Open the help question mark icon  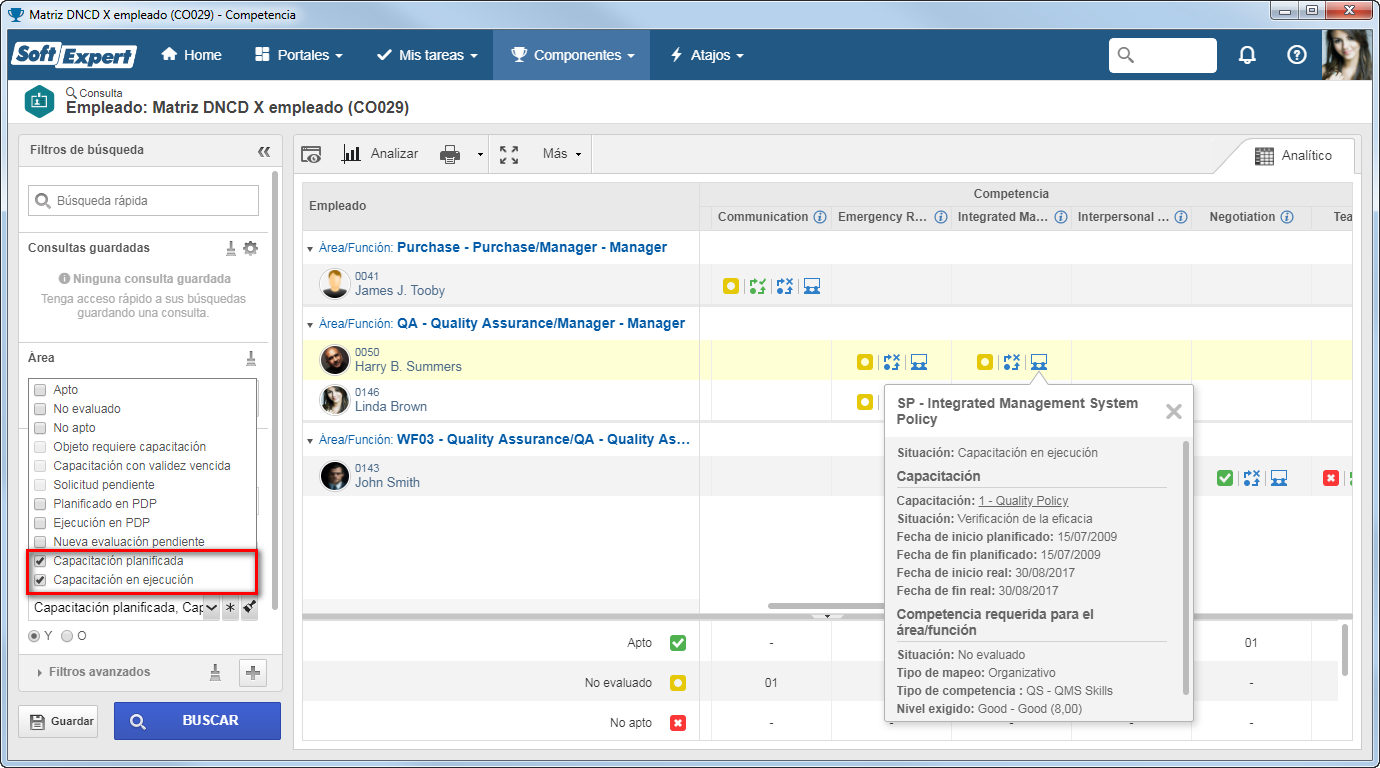pos(1297,55)
